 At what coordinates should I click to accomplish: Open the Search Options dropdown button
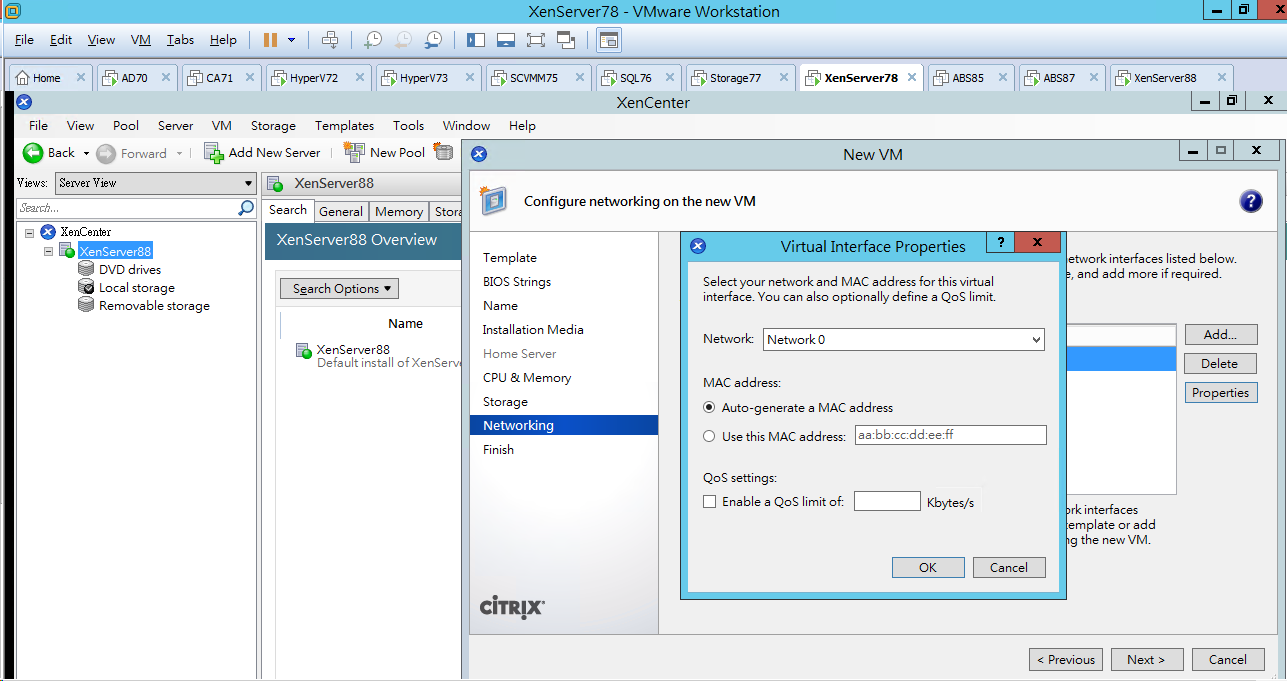click(x=339, y=289)
